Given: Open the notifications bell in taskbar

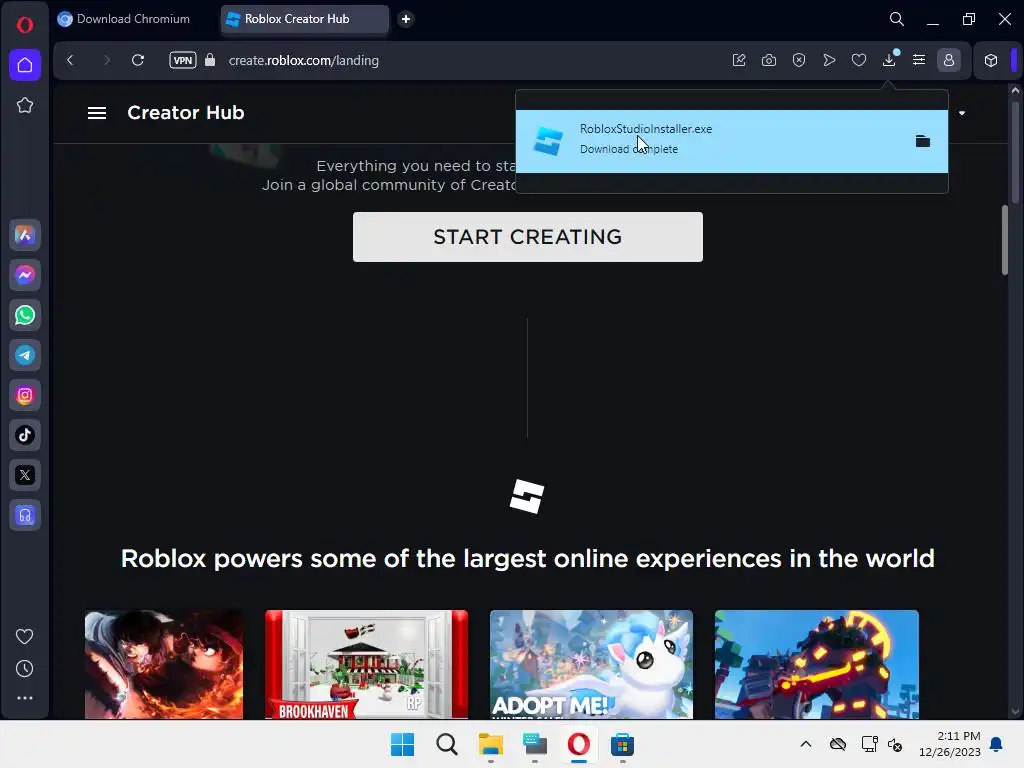Looking at the screenshot, I should 997,744.
